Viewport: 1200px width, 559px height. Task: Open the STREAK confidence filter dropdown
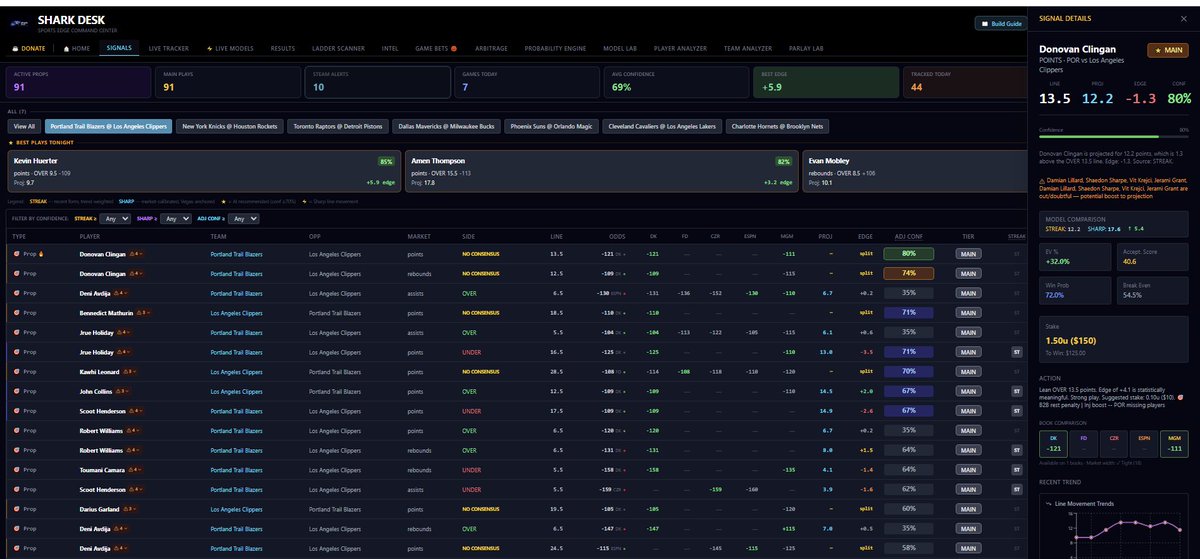pos(116,218)
